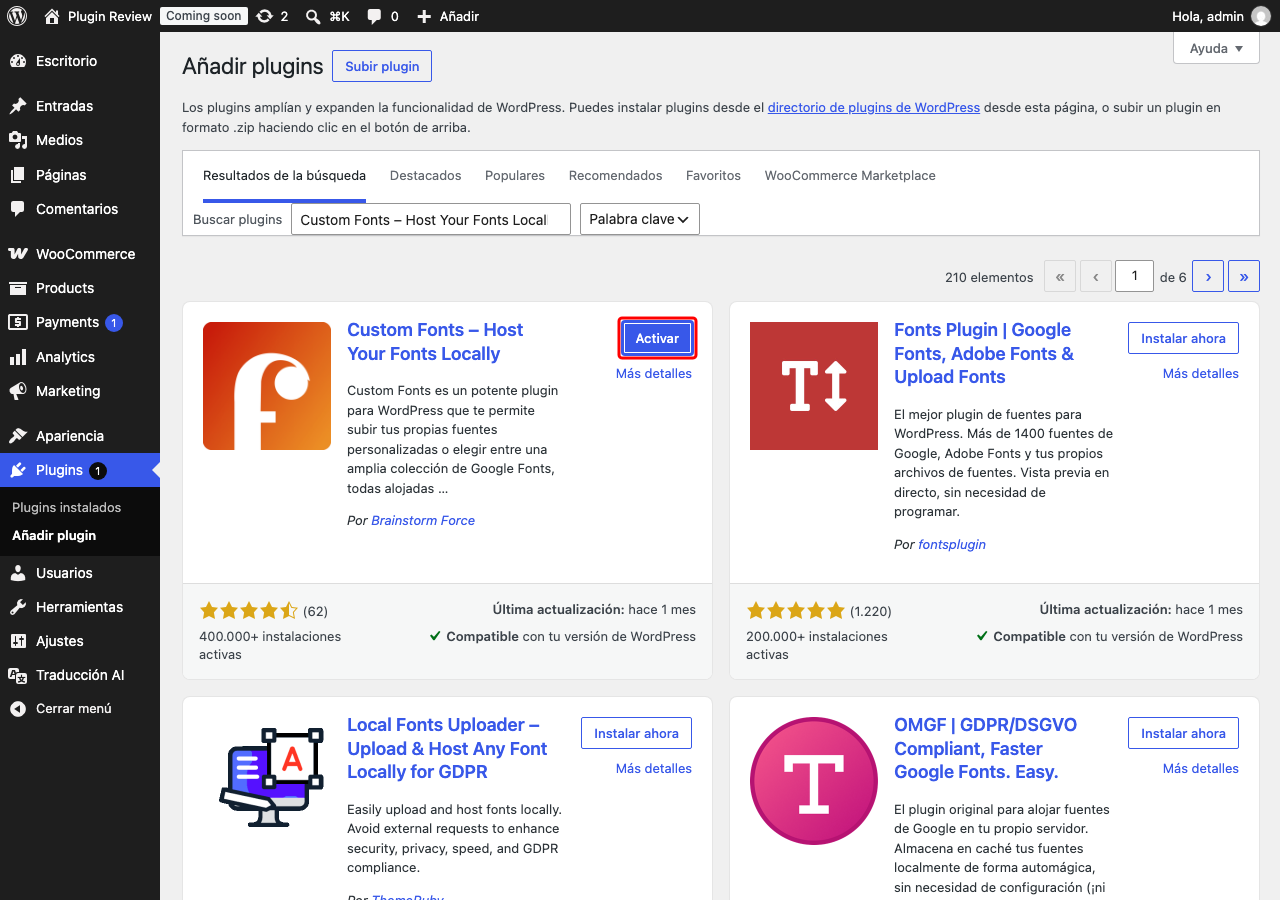Open the Escritorio dashboard icon
The image size is (1280, 900).
(18, 61)
